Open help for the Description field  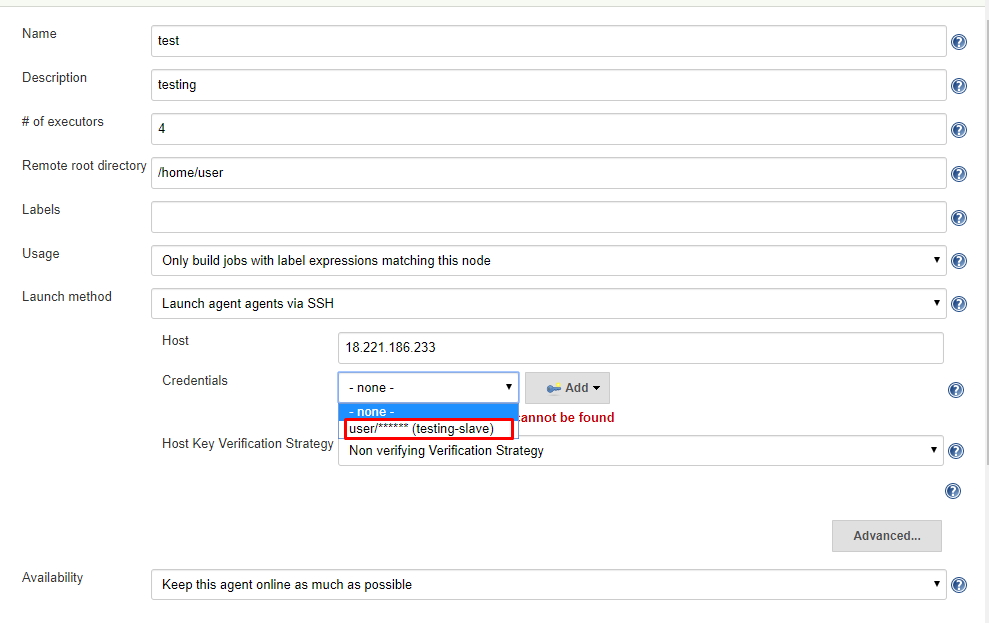[x=958, y=86]
